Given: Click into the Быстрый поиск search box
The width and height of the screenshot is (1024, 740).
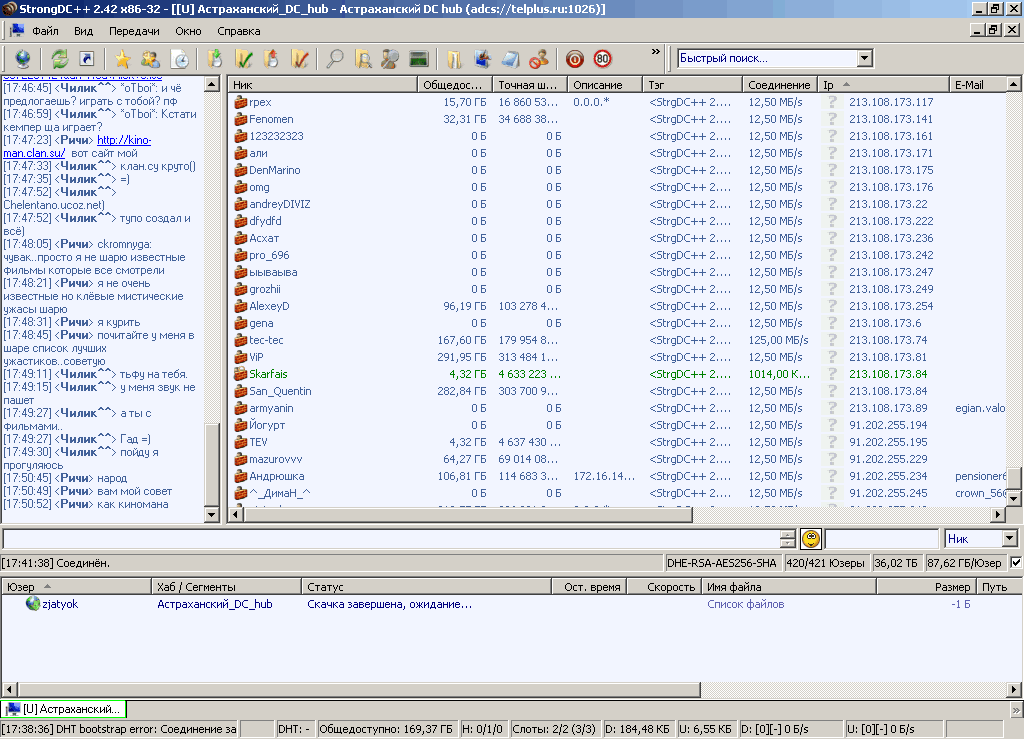Looking at the screenshot, I should (767, 58).
